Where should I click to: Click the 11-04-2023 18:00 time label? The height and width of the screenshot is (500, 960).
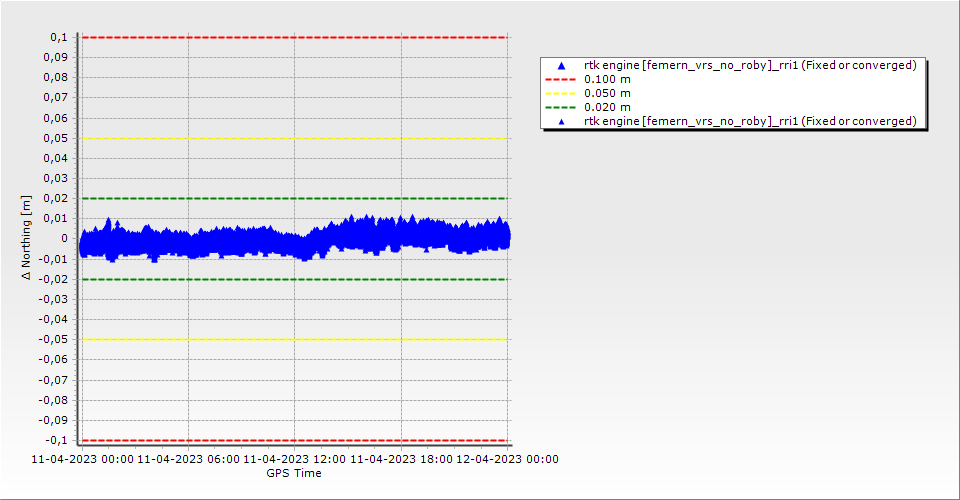tap(401, 459)
